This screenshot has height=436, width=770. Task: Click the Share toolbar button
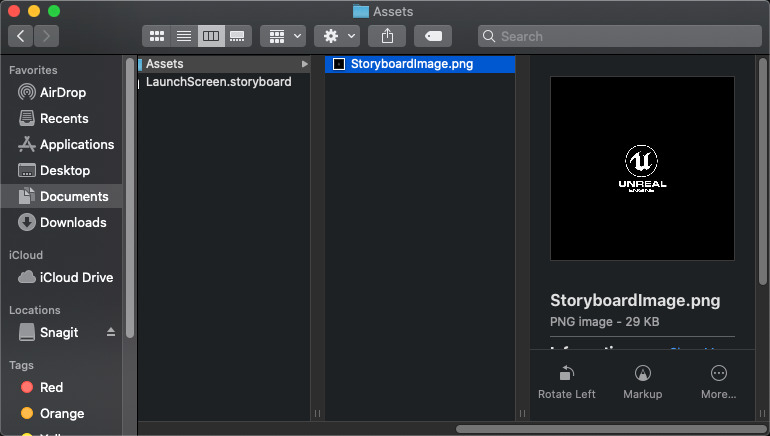point(387,36)
